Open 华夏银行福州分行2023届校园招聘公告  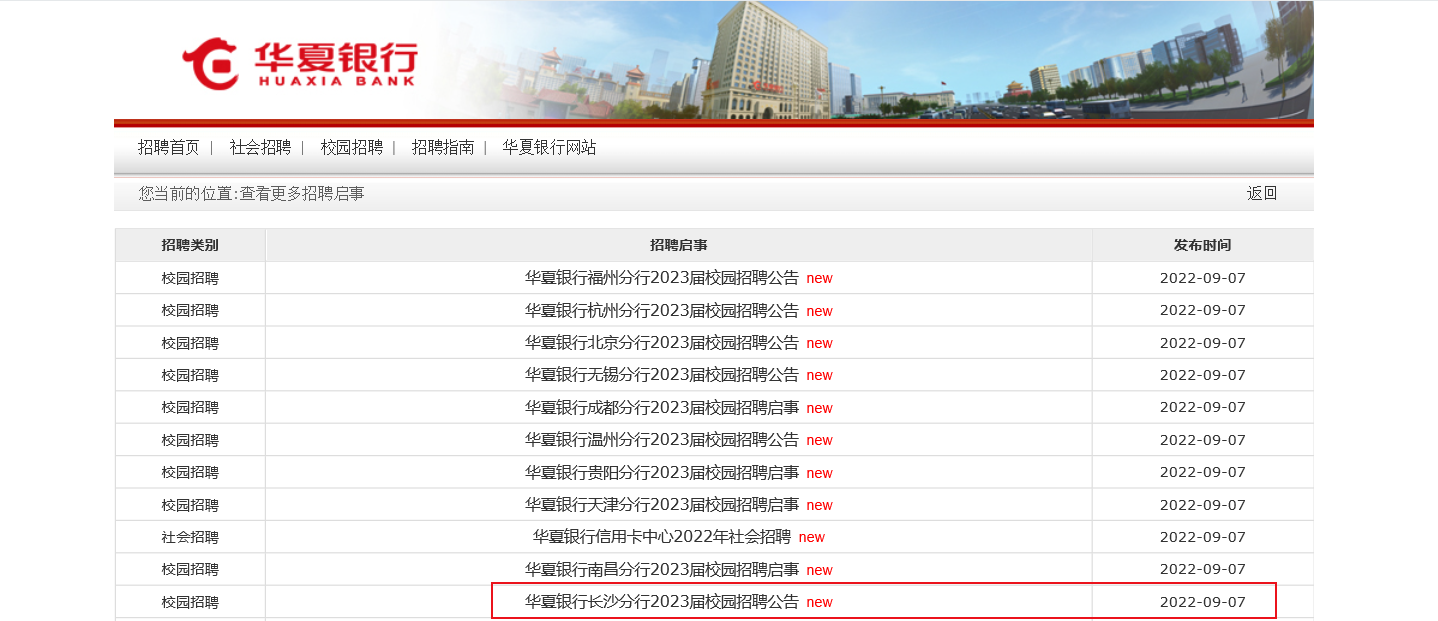click(x=662, y=278)
